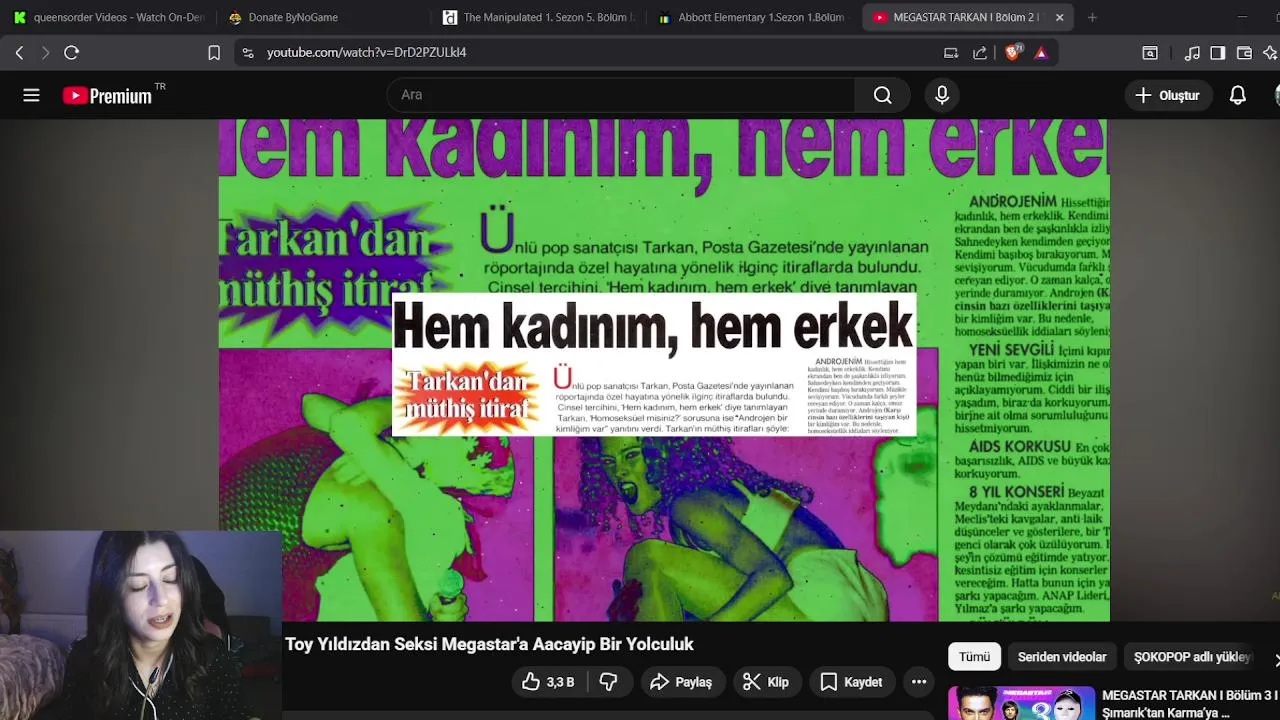Image resolution: width=1280 pixels, height=720 pixels.
Task: Start voice search with microphone icon
Action: click(941, 95)
